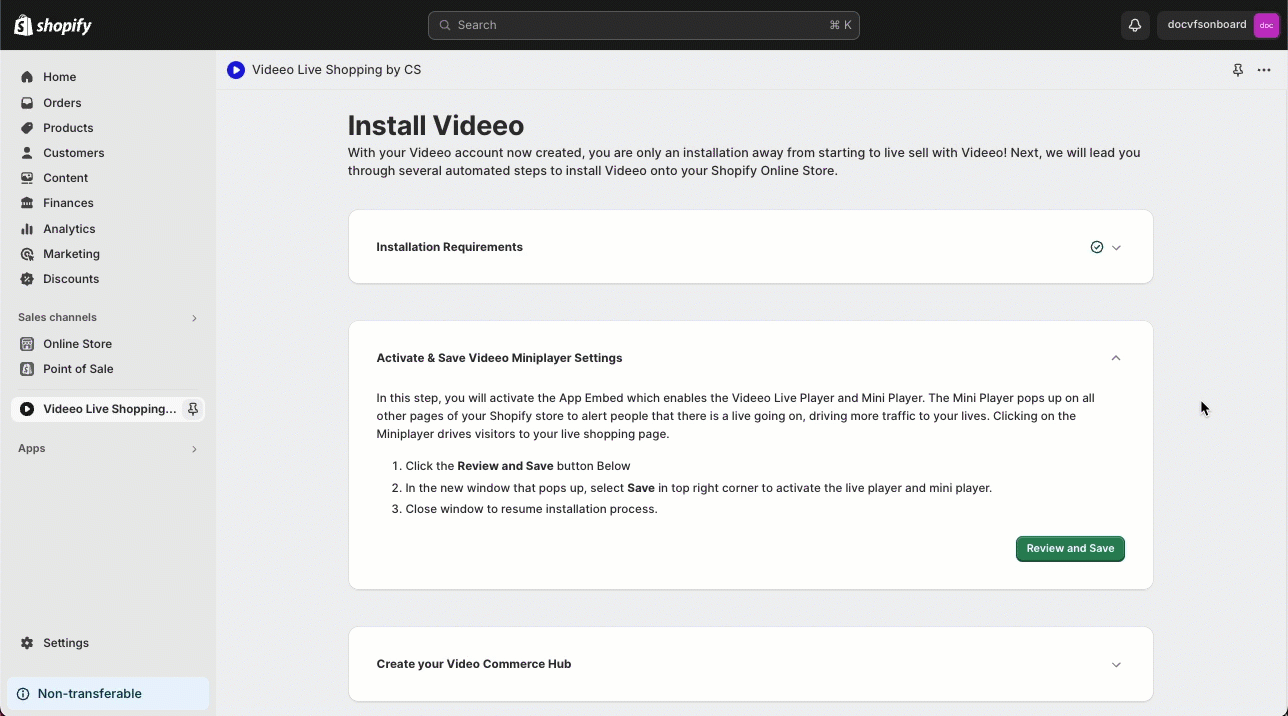
Task: Click the Discounts badge icon
Action: 27,279
